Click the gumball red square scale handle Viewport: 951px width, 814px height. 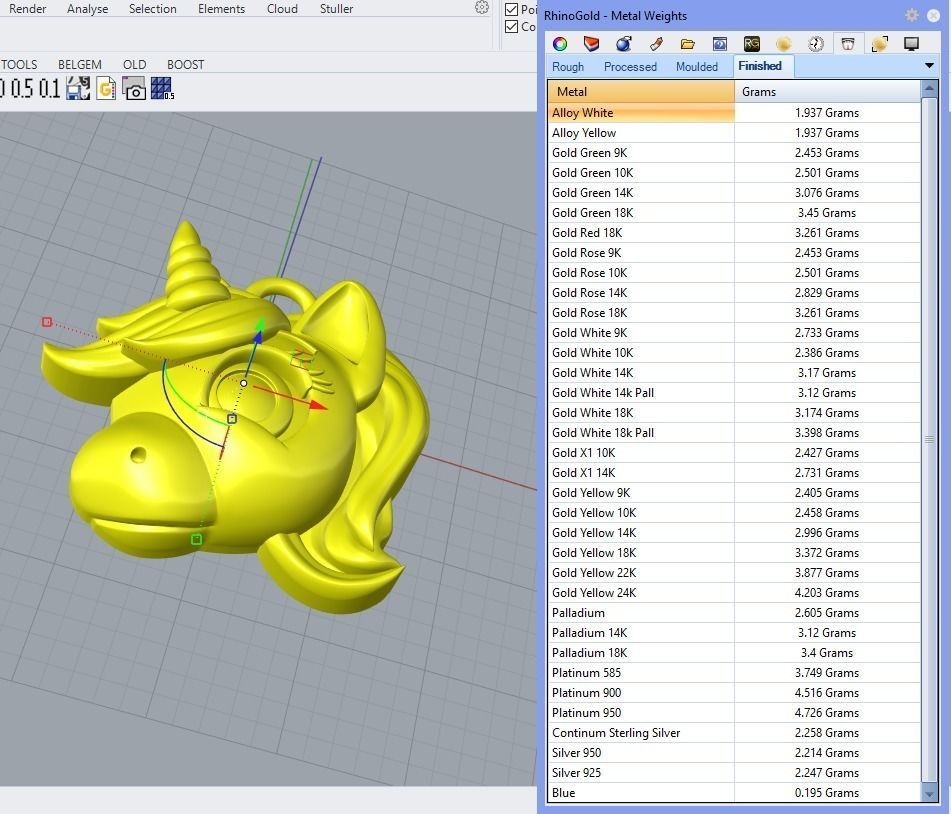click(x=47, y=321)
